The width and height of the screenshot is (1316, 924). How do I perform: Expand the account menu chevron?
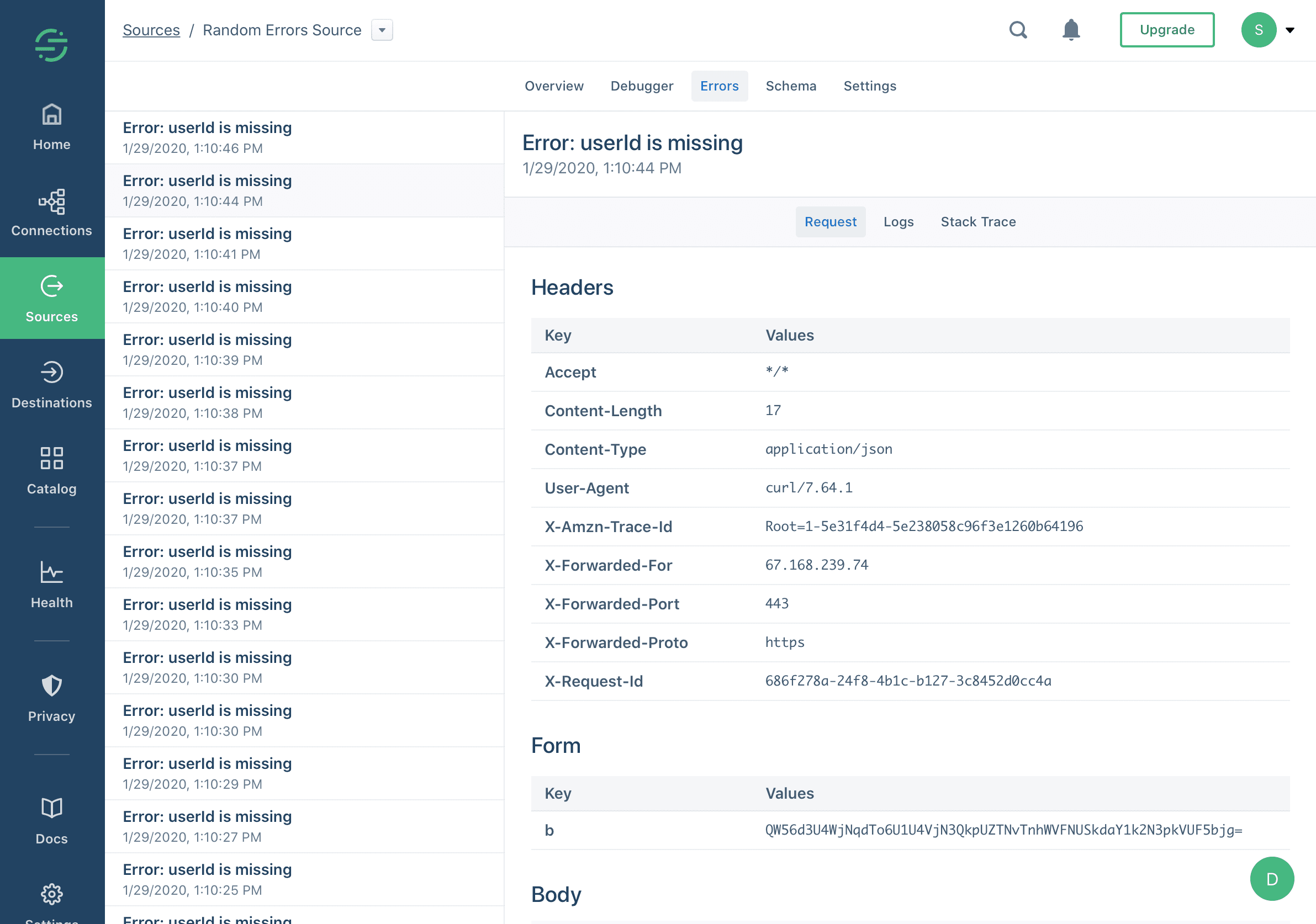[x=1290, y=30]
